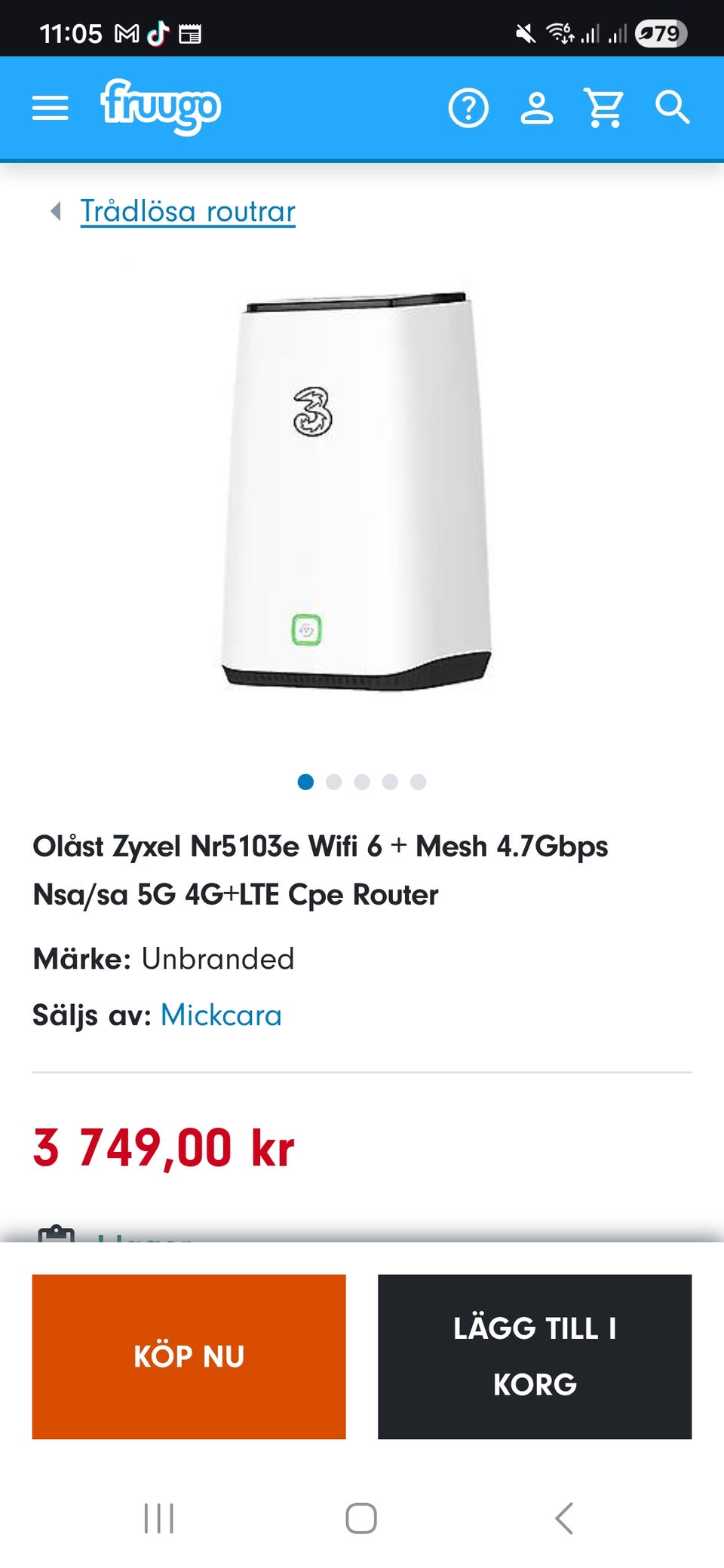Viewport: 724px width, 1568px height.
Task: Open the help question mark icon
Action: coord(468,108)
